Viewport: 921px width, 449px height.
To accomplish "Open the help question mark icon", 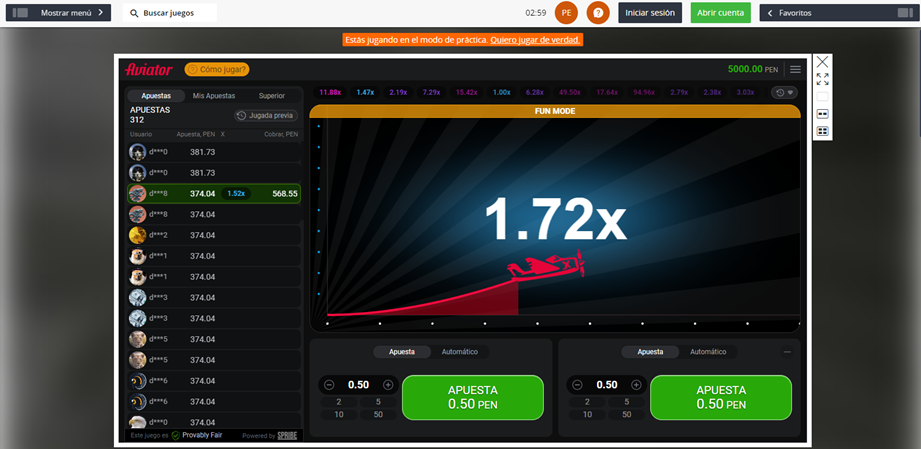I will [x=598, y=12].
